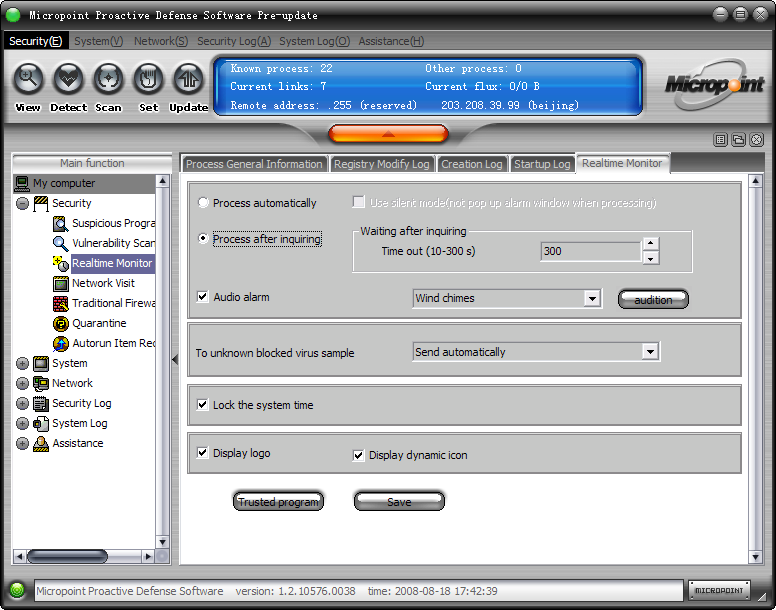776x610 pixels.
Task: Switch to the Registry Modify Log tab
Action: pos(381,164)
